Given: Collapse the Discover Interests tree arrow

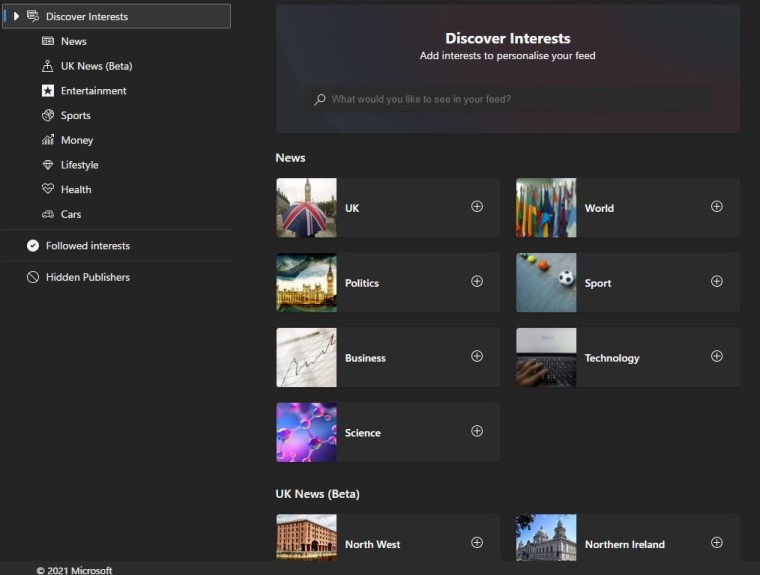Looking at the screenshot, I should tap(16, 16).
